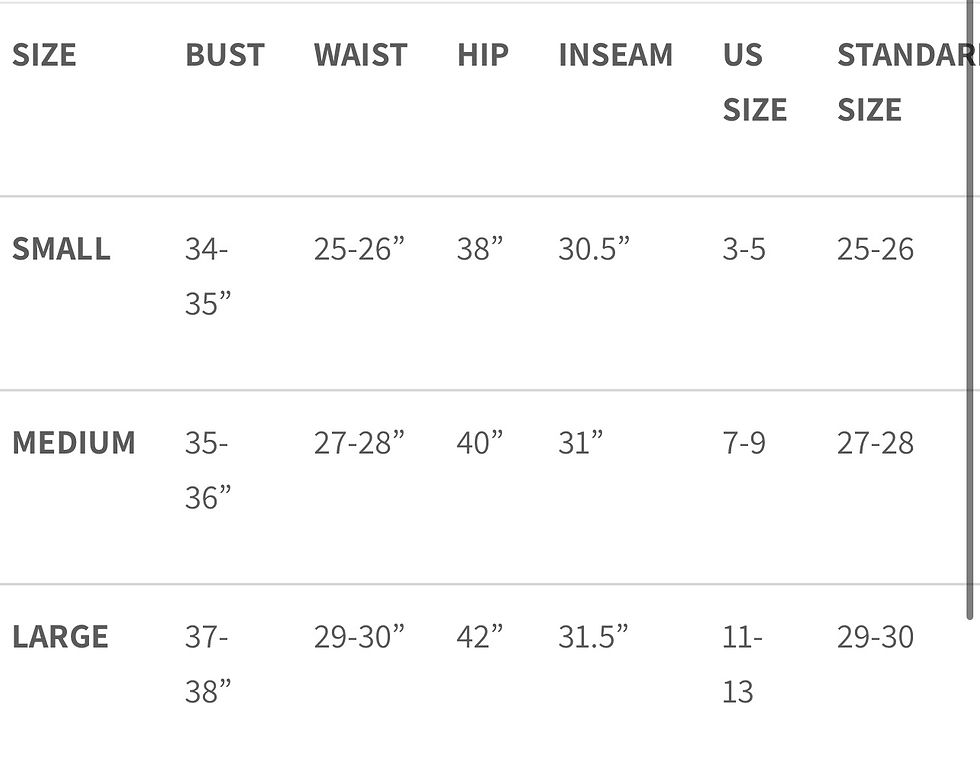Click the INSEAM column header

coord(616,55)
